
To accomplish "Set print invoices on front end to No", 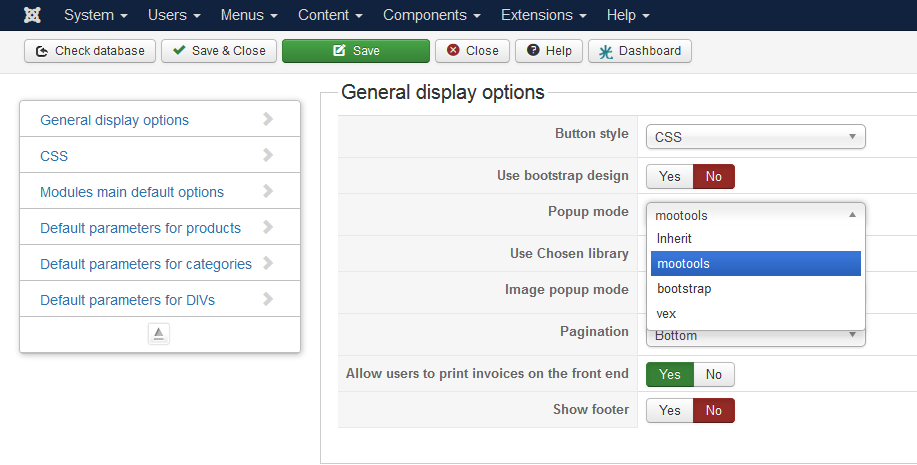I will (x=714, y=375).
